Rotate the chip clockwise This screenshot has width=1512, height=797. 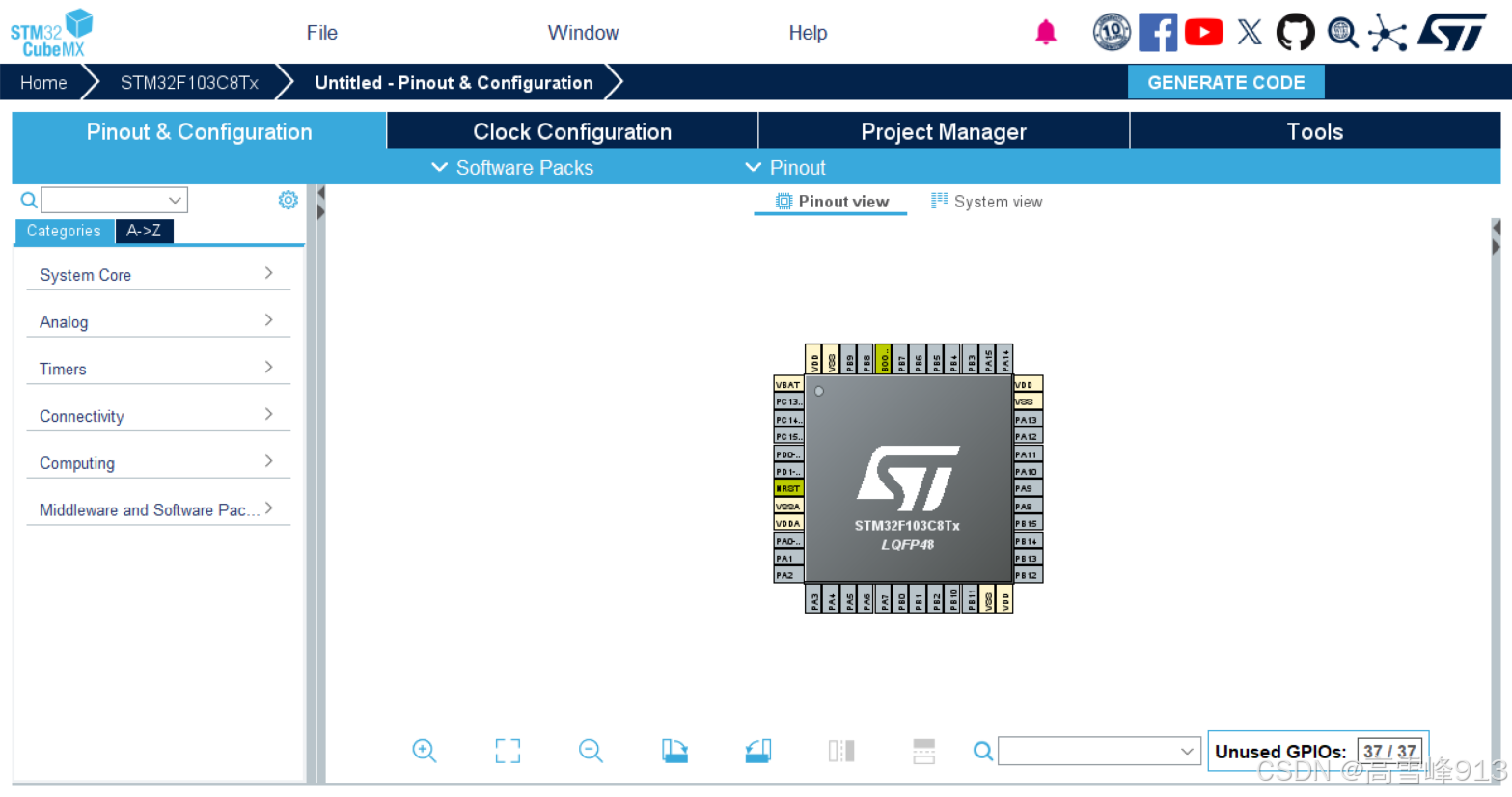(x=674, y=751)
